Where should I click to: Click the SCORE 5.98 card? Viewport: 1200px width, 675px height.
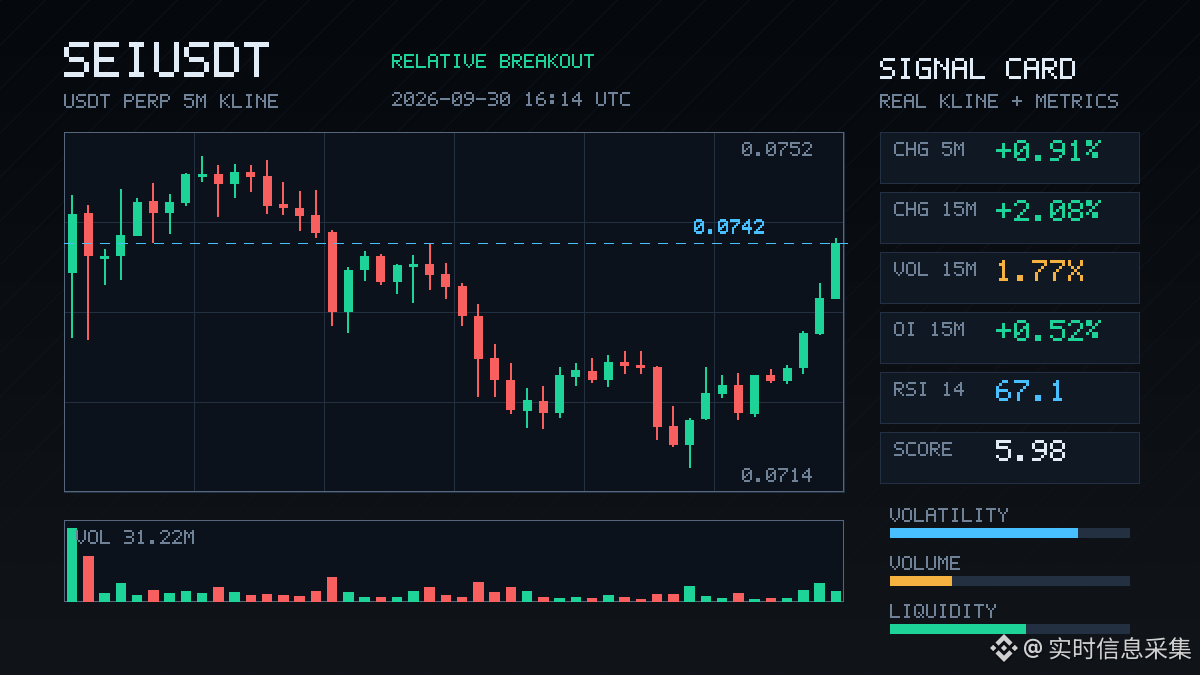coord(1009,457)
